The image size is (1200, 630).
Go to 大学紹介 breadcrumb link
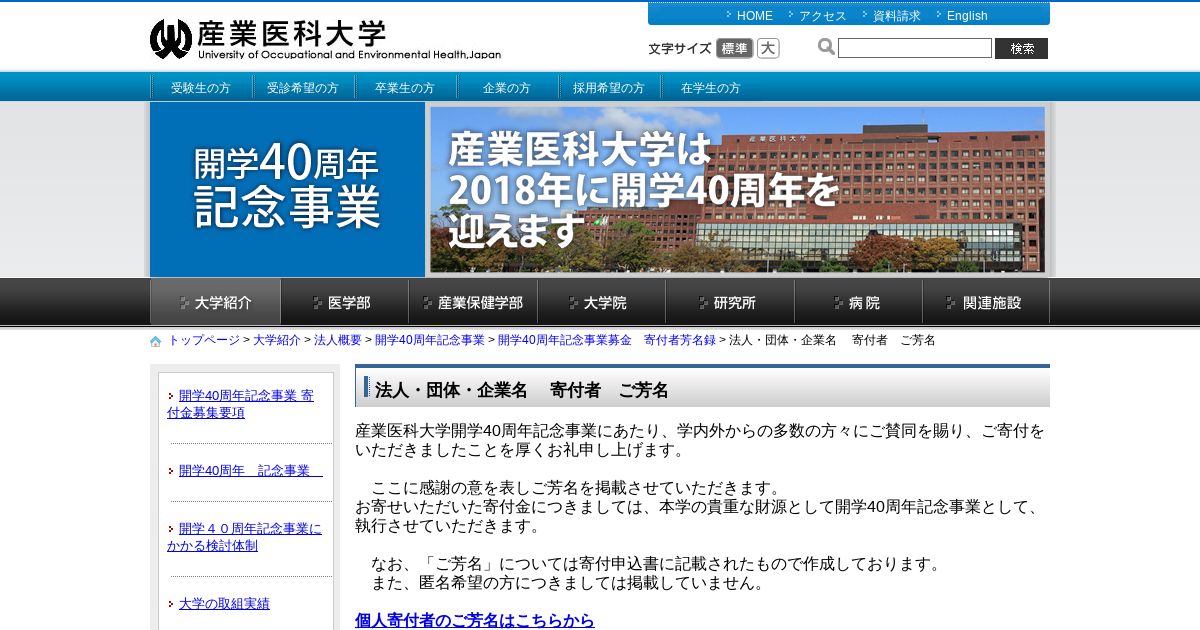click(277, 340)
